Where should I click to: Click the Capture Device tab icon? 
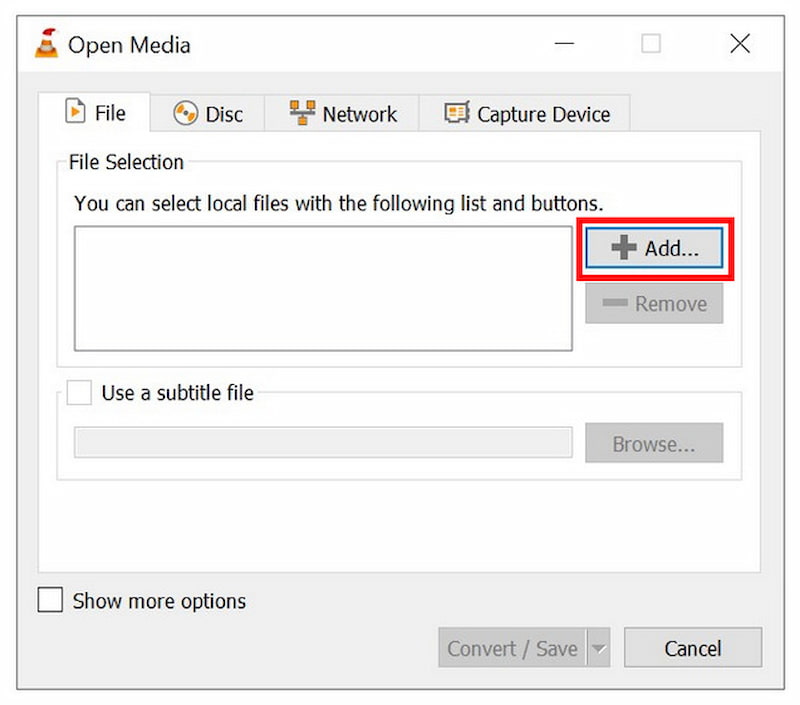[457, 113]
